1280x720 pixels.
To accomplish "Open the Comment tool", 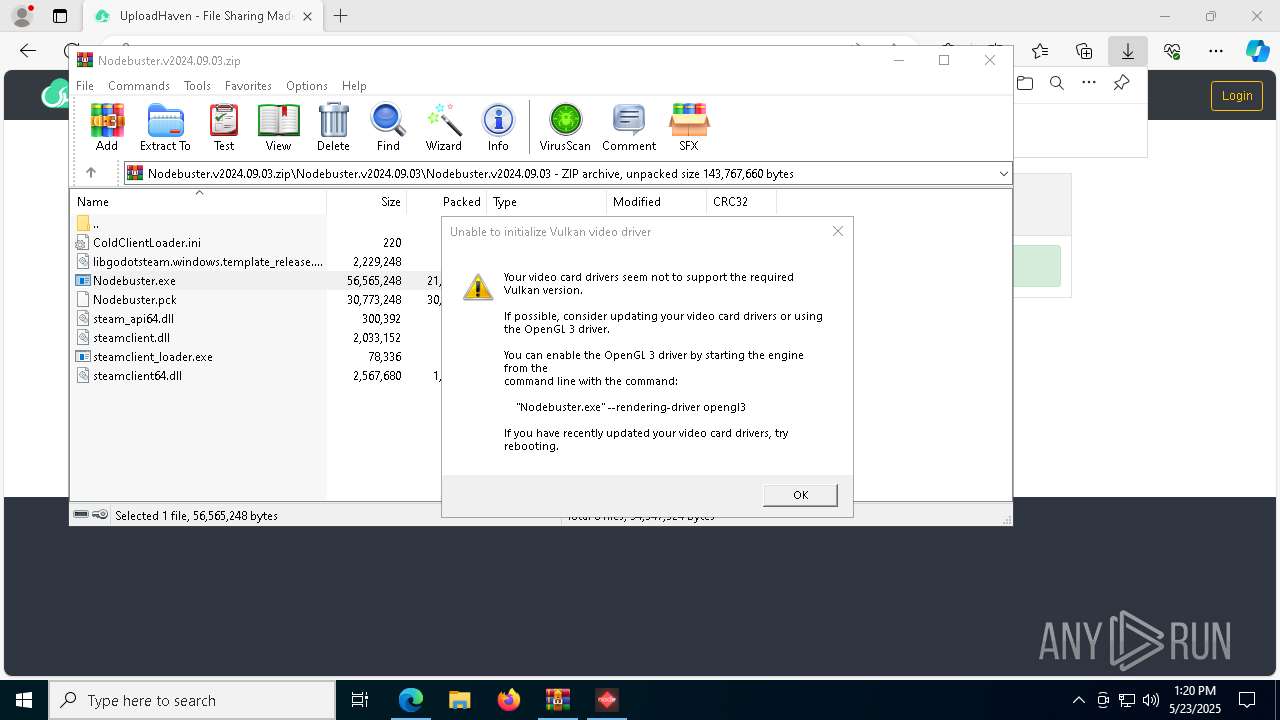I will pyautogui.click(x=629, y=127).
